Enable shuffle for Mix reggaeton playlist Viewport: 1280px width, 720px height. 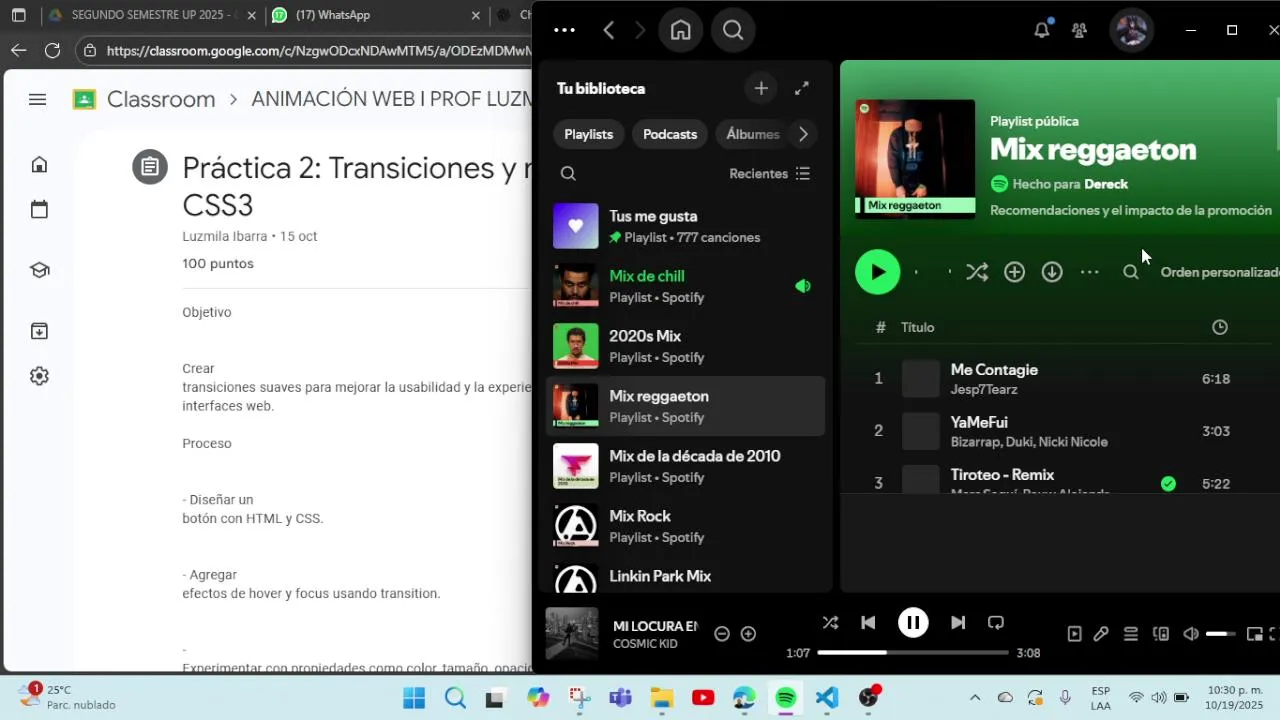(977, 272)
